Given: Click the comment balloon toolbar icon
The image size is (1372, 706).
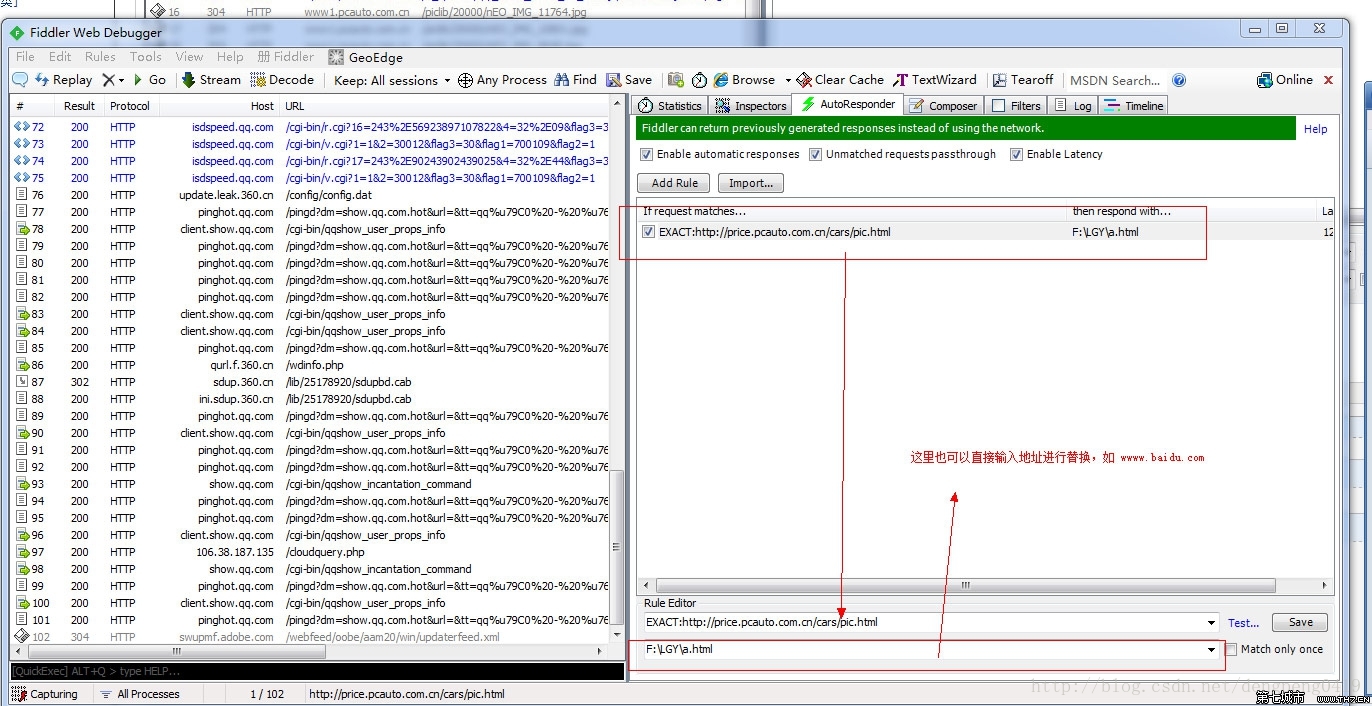Looking at the screenshot, I should click(20, 80).
